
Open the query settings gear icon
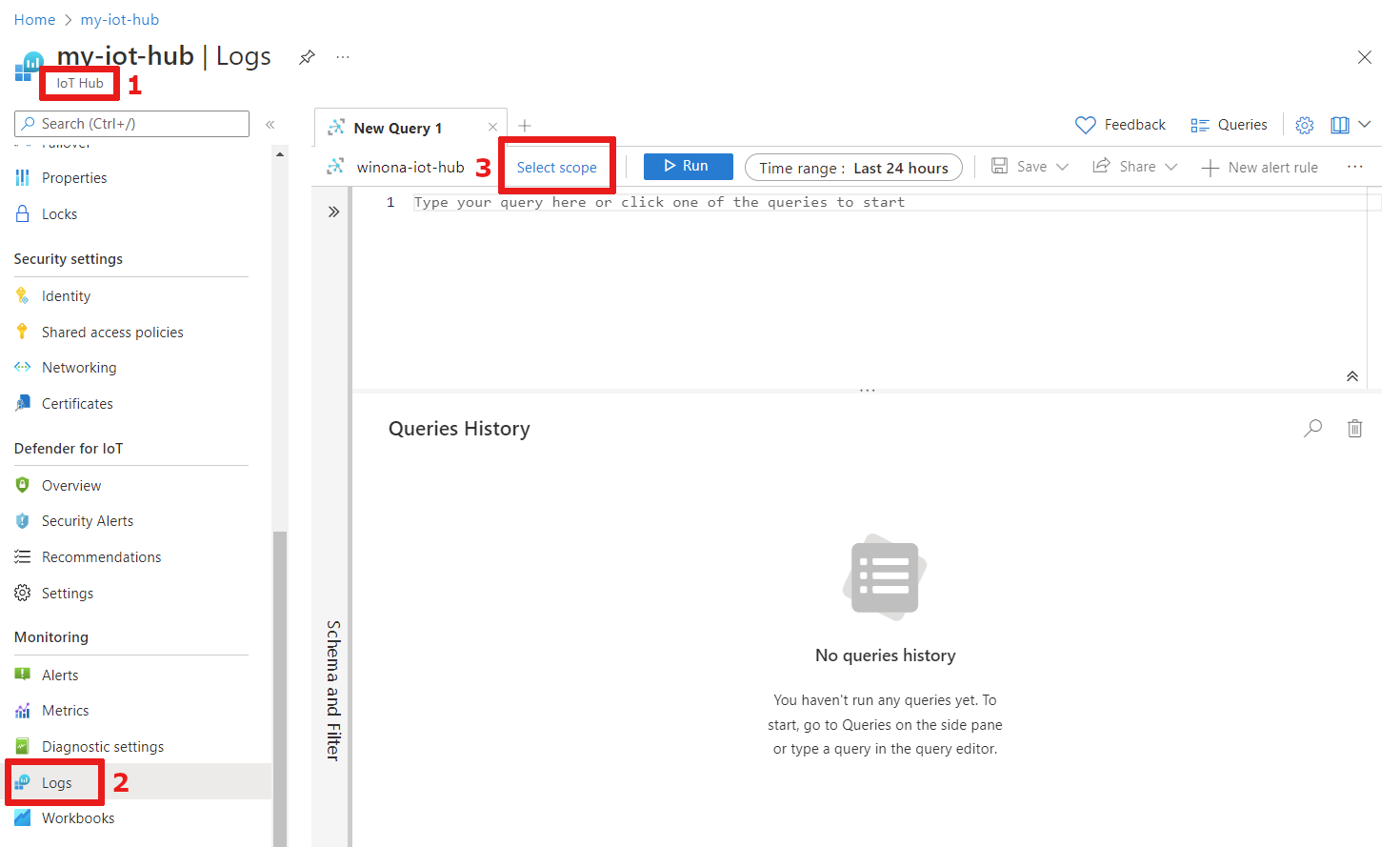tap(1305, 125)
